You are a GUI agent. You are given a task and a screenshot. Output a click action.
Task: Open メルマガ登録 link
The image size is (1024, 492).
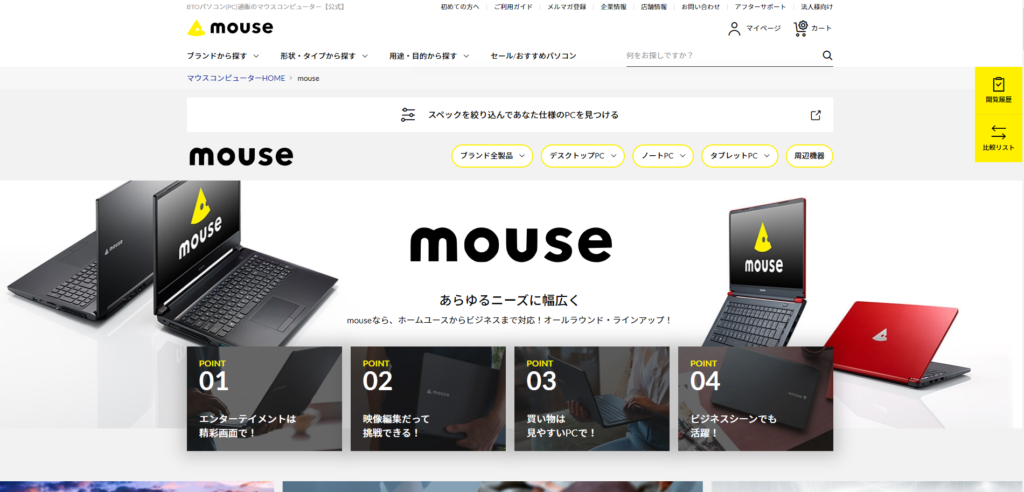pyautogui.click(x=566, y=7)
